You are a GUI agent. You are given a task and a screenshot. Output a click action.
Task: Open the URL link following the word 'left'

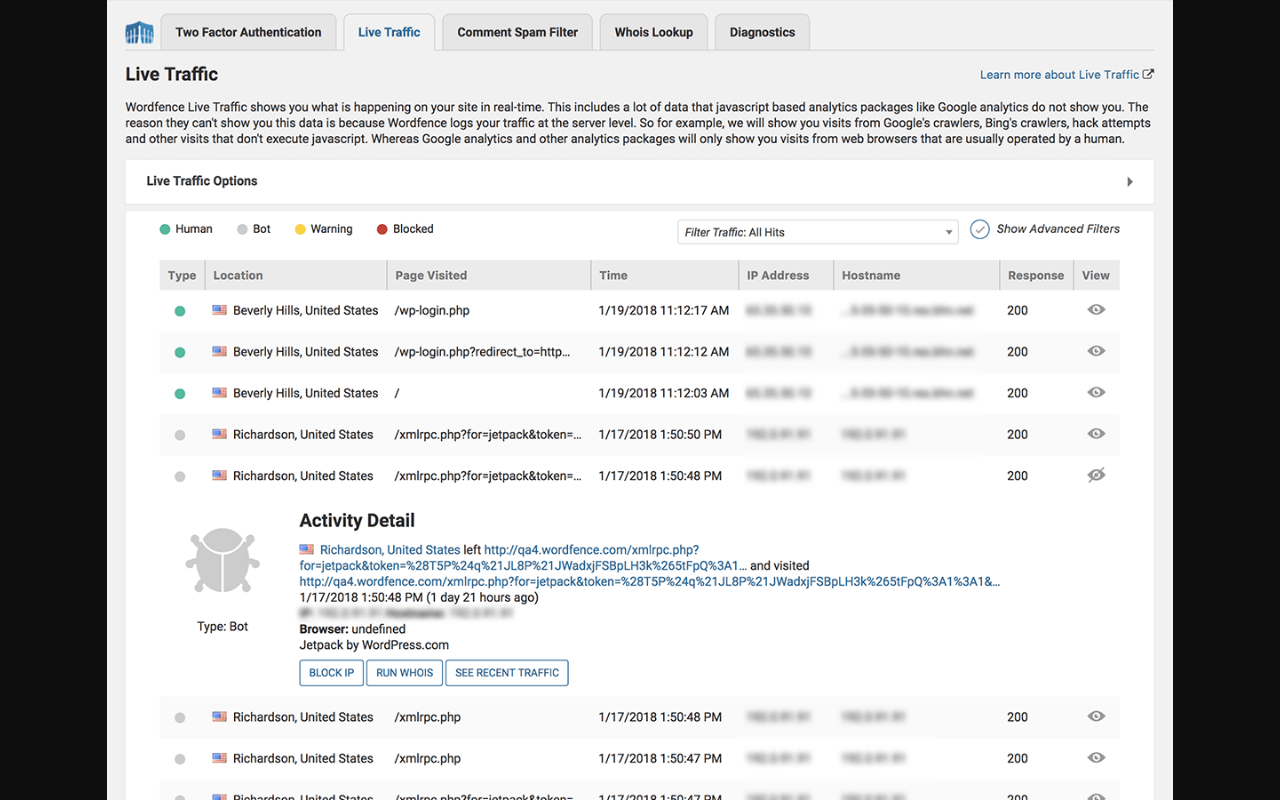523,558
